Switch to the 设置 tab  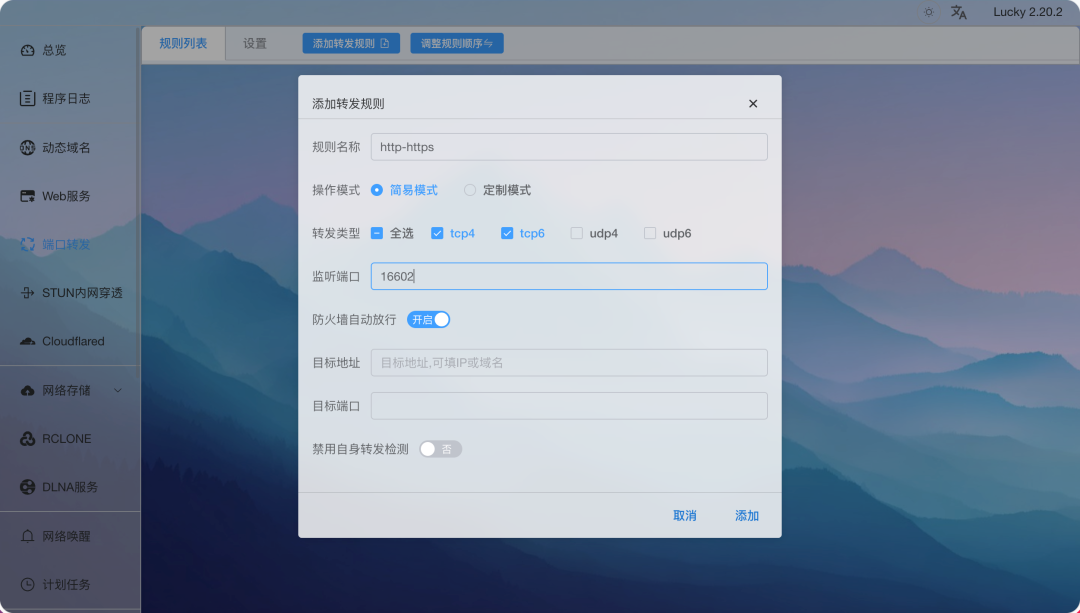point(255,43)
